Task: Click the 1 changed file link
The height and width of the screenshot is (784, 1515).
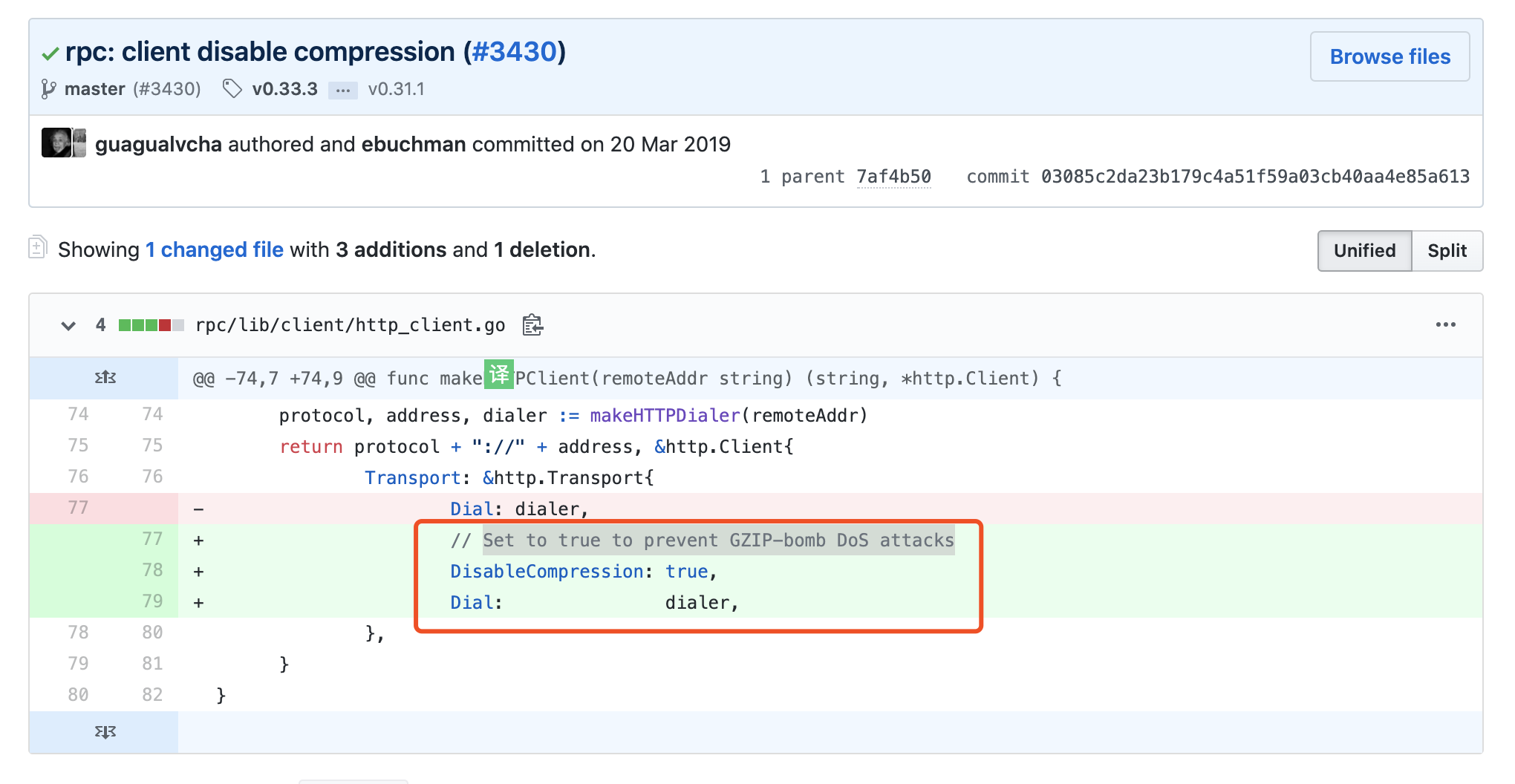Action: click(x=215, y=250)
